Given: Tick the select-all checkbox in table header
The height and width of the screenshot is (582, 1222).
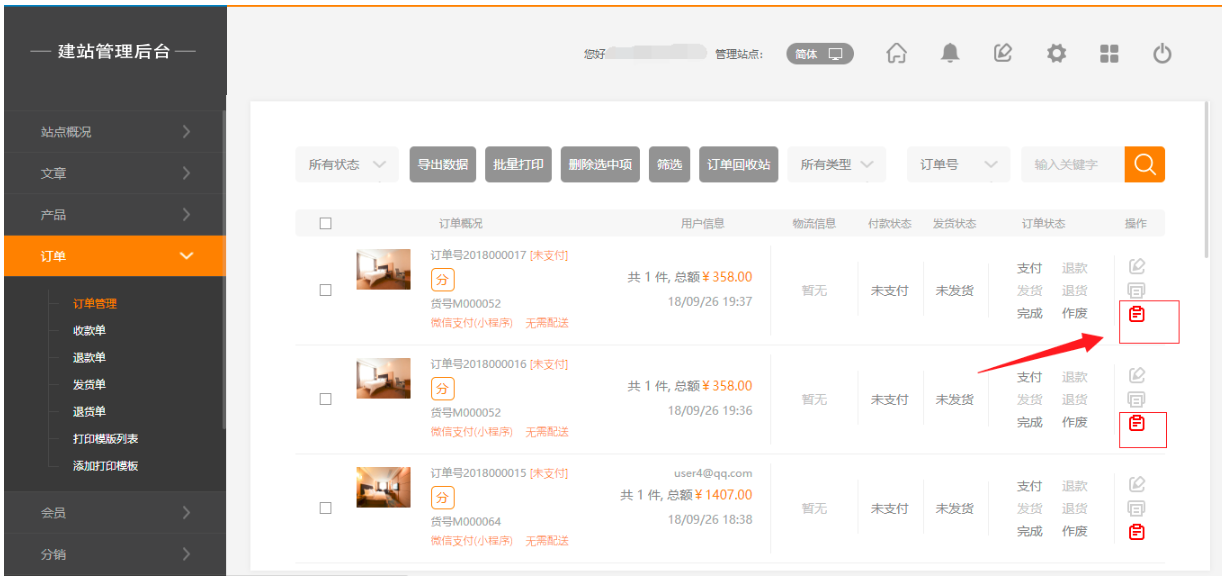Looking at the screenshot, I should coord(325,224).
